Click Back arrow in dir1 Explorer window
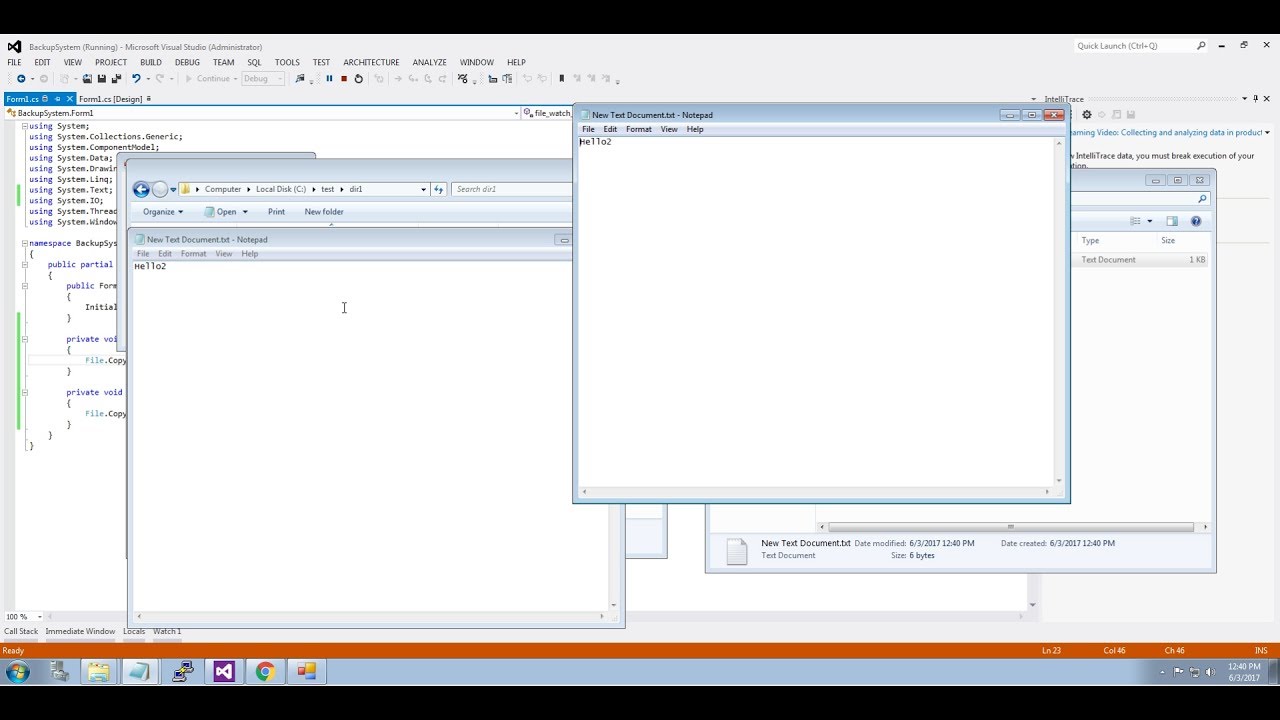The image size is (1280, 720). (x=141, y=189)
